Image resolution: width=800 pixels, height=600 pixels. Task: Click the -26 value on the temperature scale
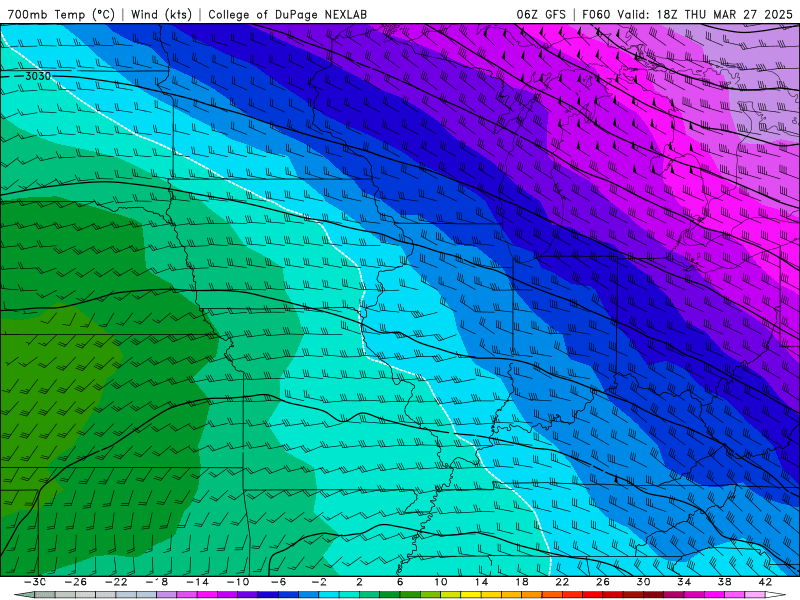click(x=76, y=582)
